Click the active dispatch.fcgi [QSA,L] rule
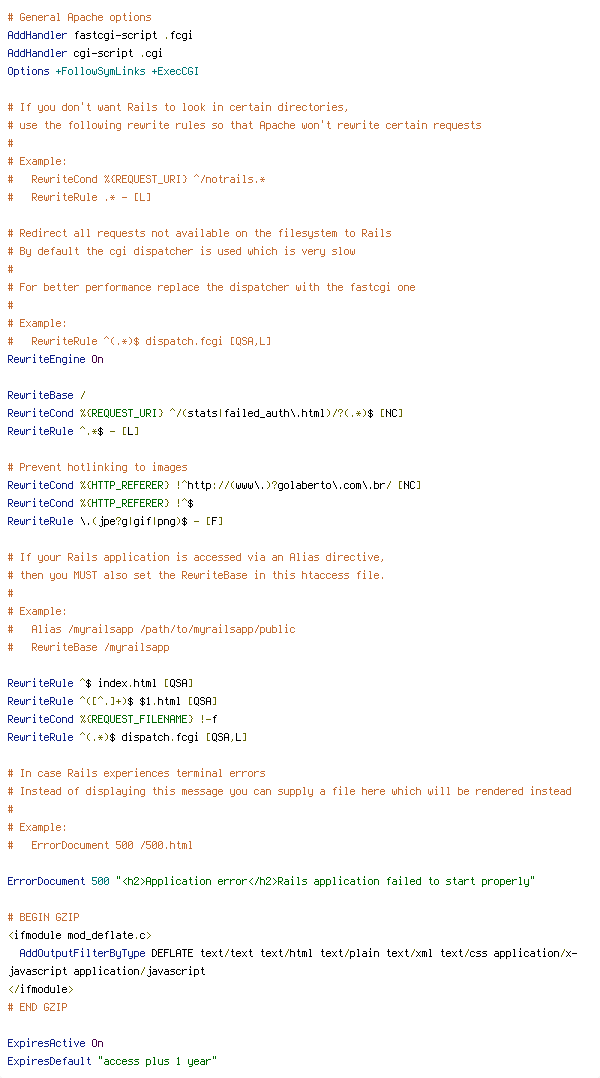 127,737
